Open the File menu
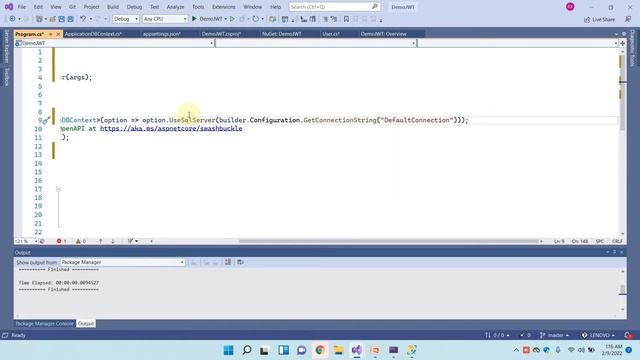The image size is (640, 360). click(22, 7)
